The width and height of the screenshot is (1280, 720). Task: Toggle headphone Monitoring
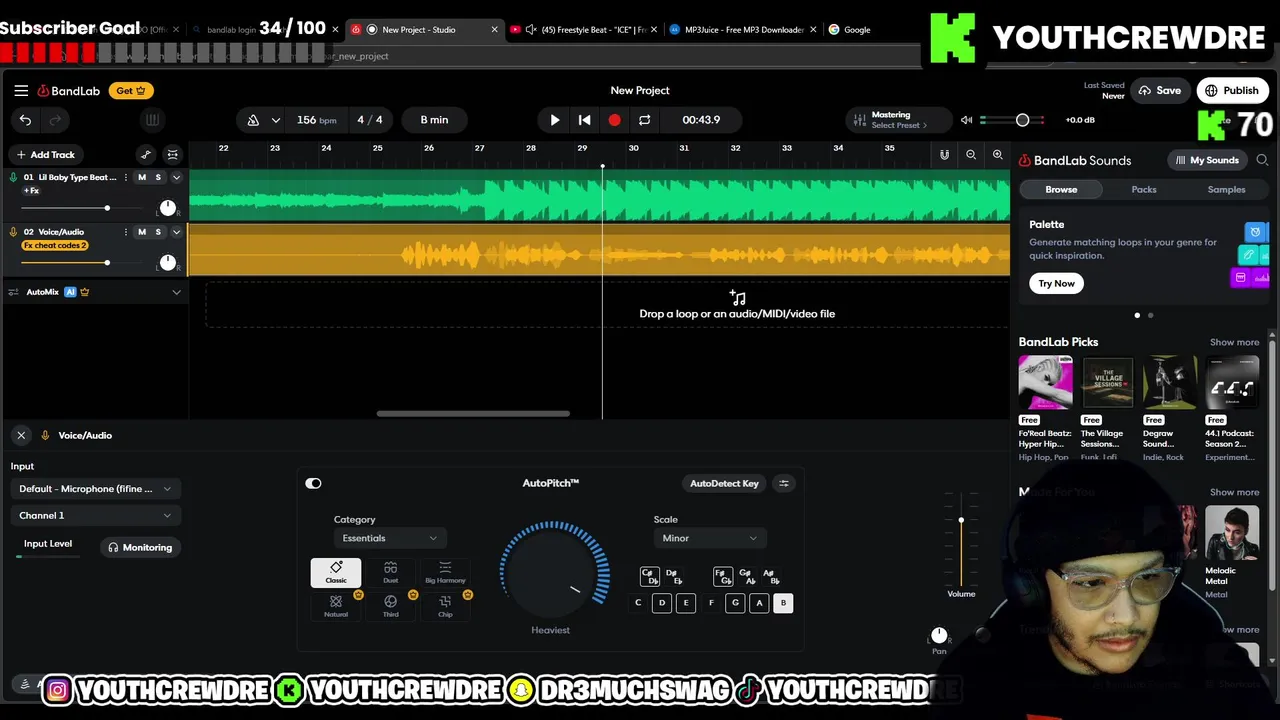pyautogui.click(x=140, y=547)
